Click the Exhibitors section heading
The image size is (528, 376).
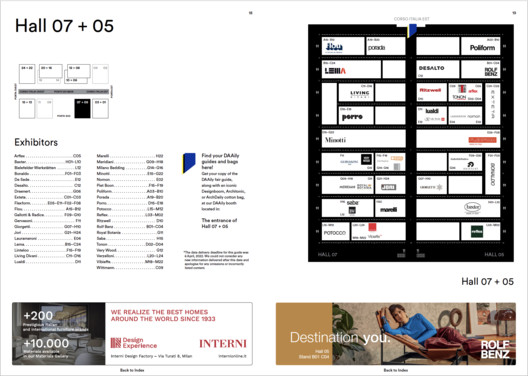click(x=36, y=142)
